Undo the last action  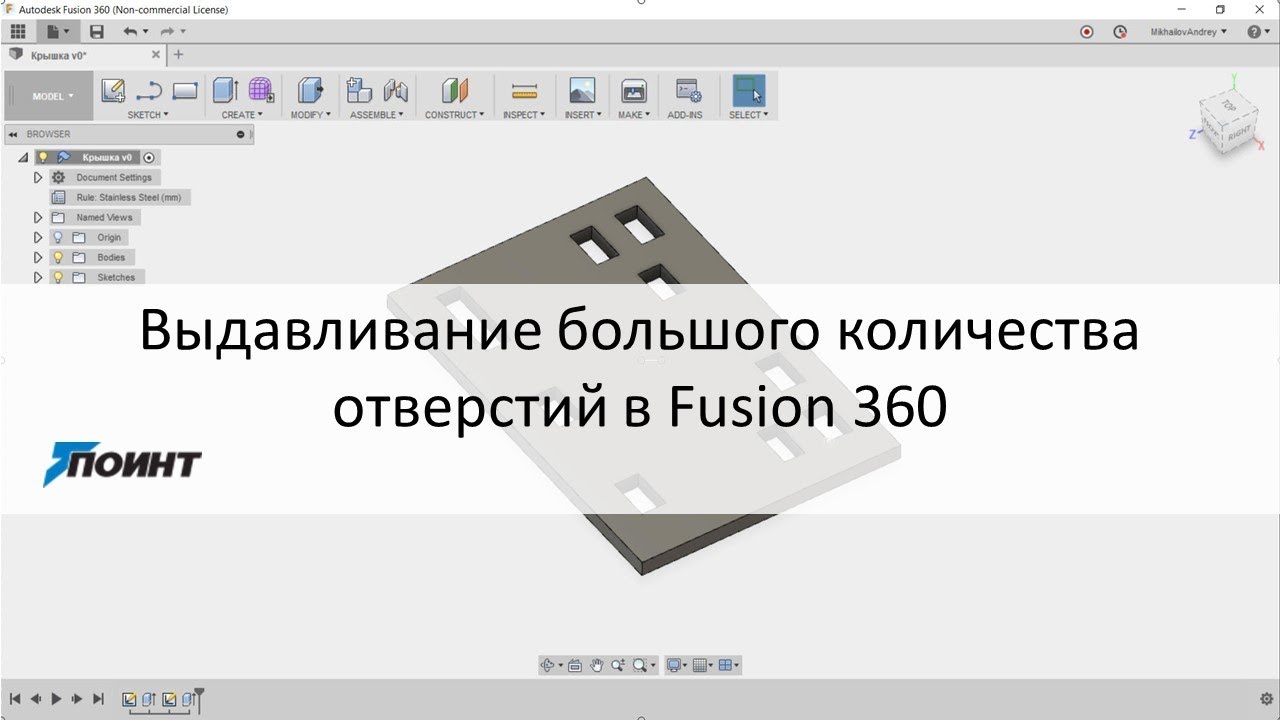pos(130,32)
